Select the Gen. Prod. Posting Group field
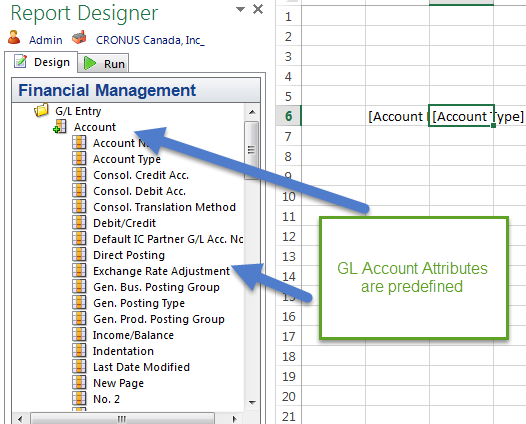The image size is (526, 424). point(159,319)
